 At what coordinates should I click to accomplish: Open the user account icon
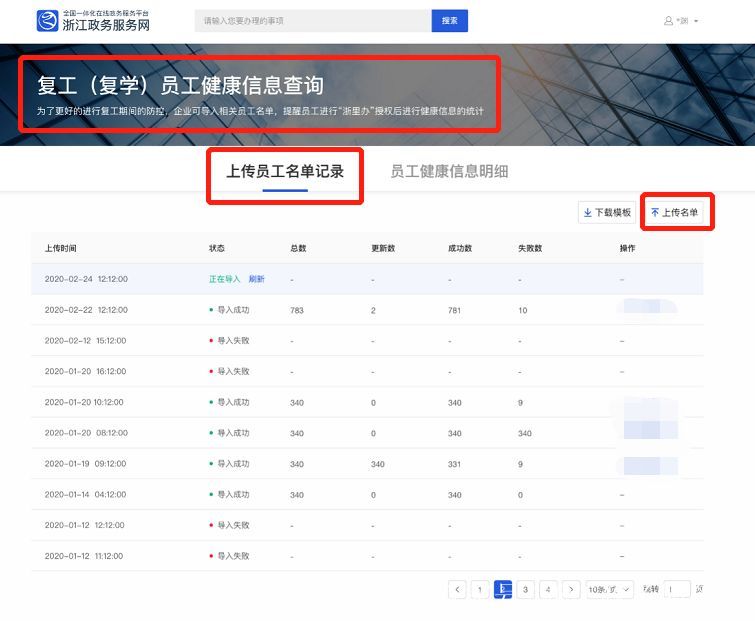point(668,21)
